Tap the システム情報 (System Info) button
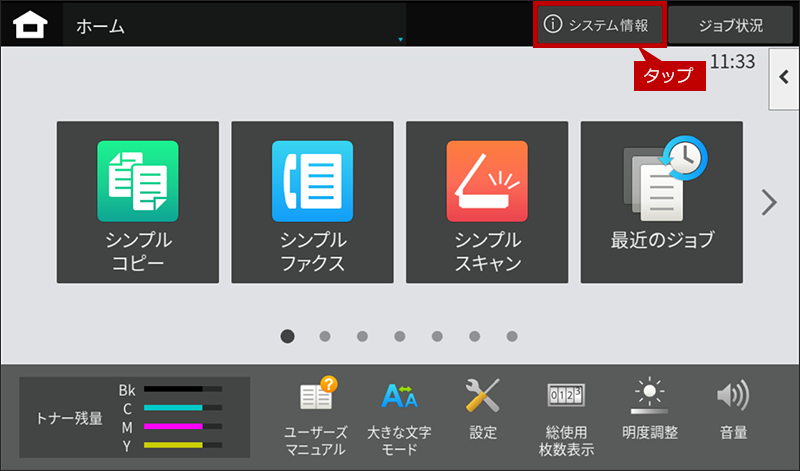The width and height of the screenshot is (800, 471). pyautogui.click(x=601, y=26)
